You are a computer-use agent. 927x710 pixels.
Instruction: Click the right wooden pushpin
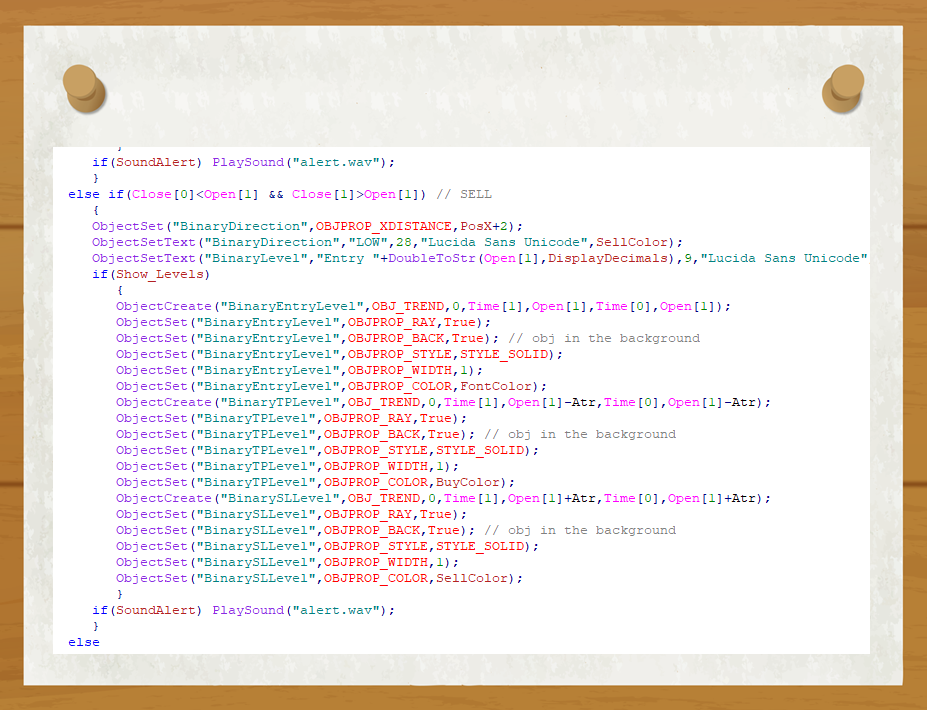click(x=844, y=88)
